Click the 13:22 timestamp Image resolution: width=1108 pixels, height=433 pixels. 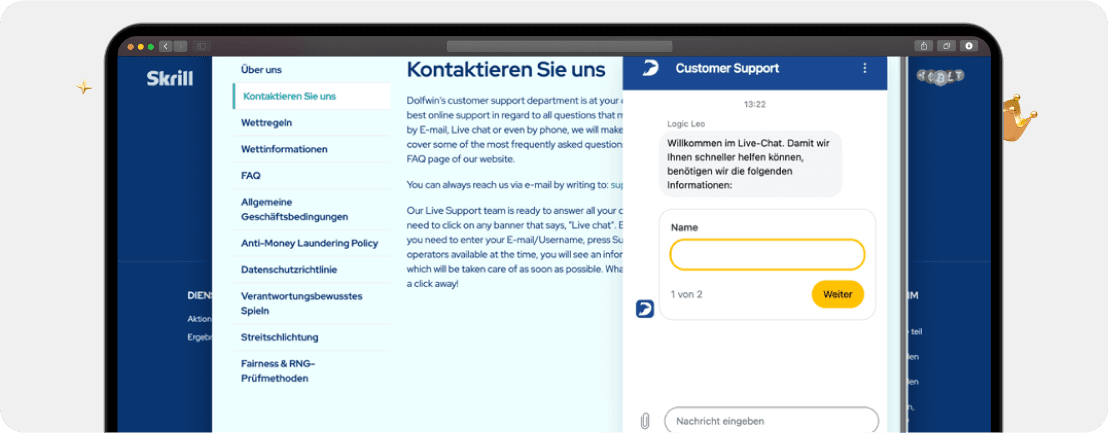(x=755, y=105)
